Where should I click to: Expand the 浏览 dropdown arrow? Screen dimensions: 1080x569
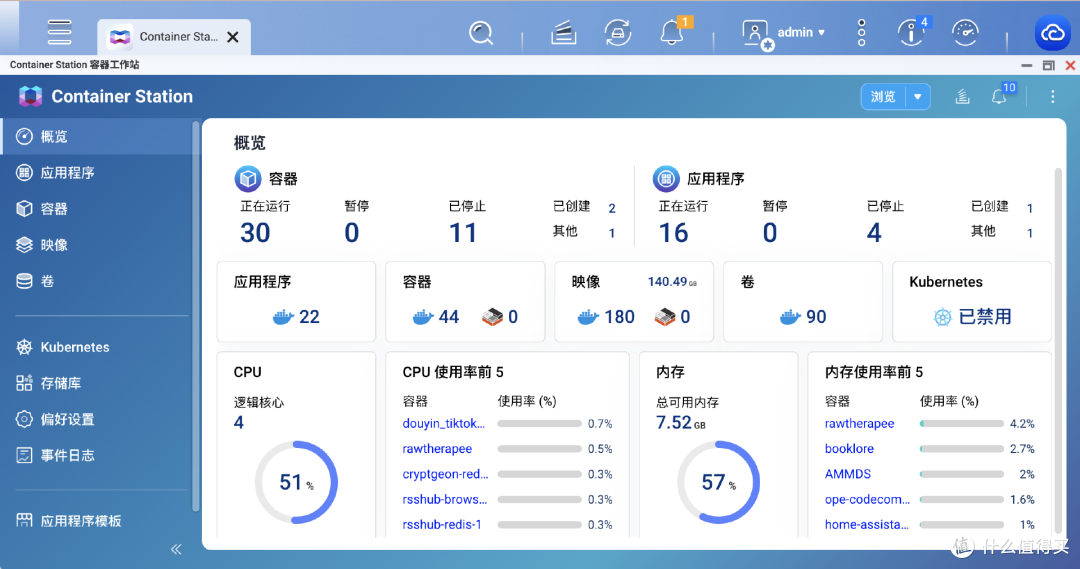pyautogui.click(x=918, y=96)
